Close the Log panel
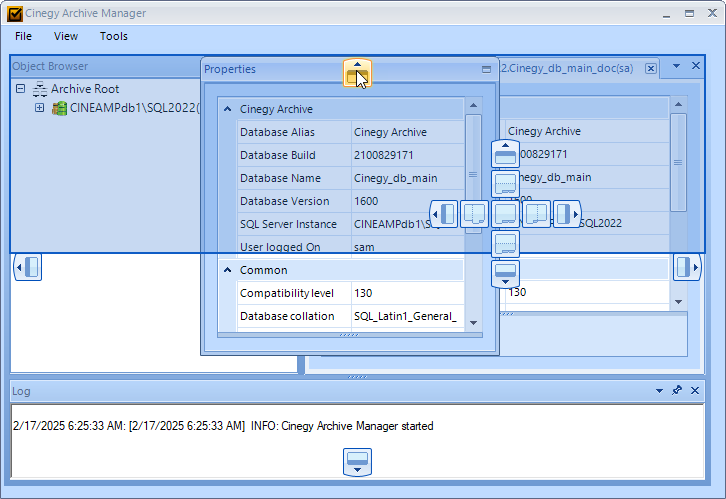The height and width of the screenshot is (499, 726). point(695,390)
